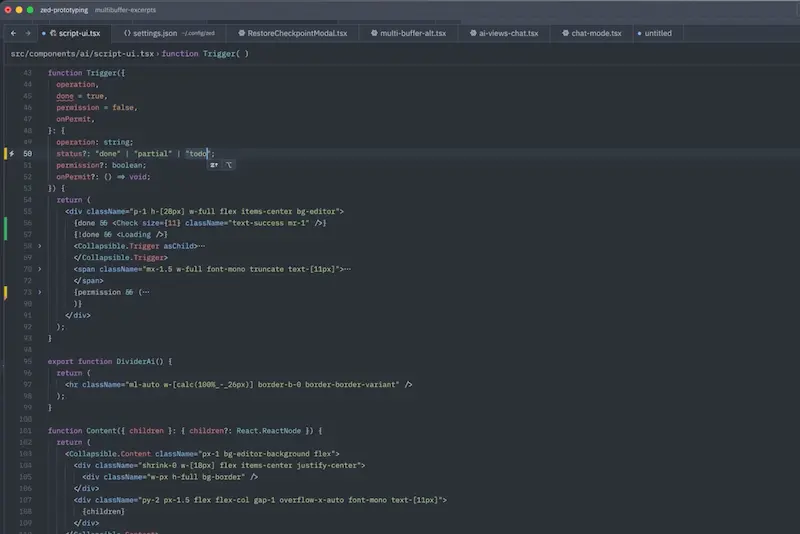
Task: Click "<Collapsible.Content" tag on line 103
Action: pyautogui.click(x=108, y=454)
